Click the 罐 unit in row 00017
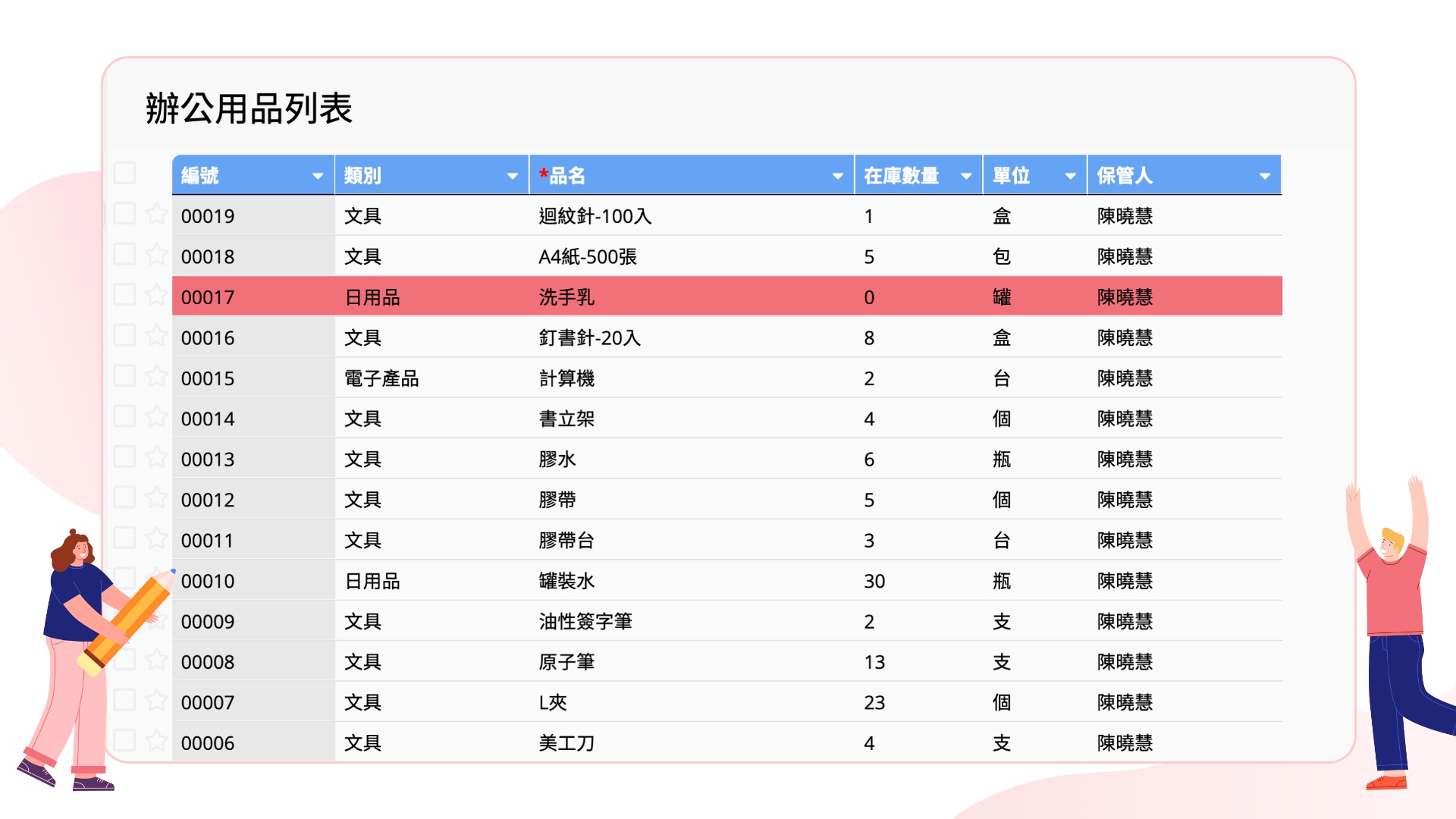Viewport: 1456px width, 819px height. point(1002,297)
